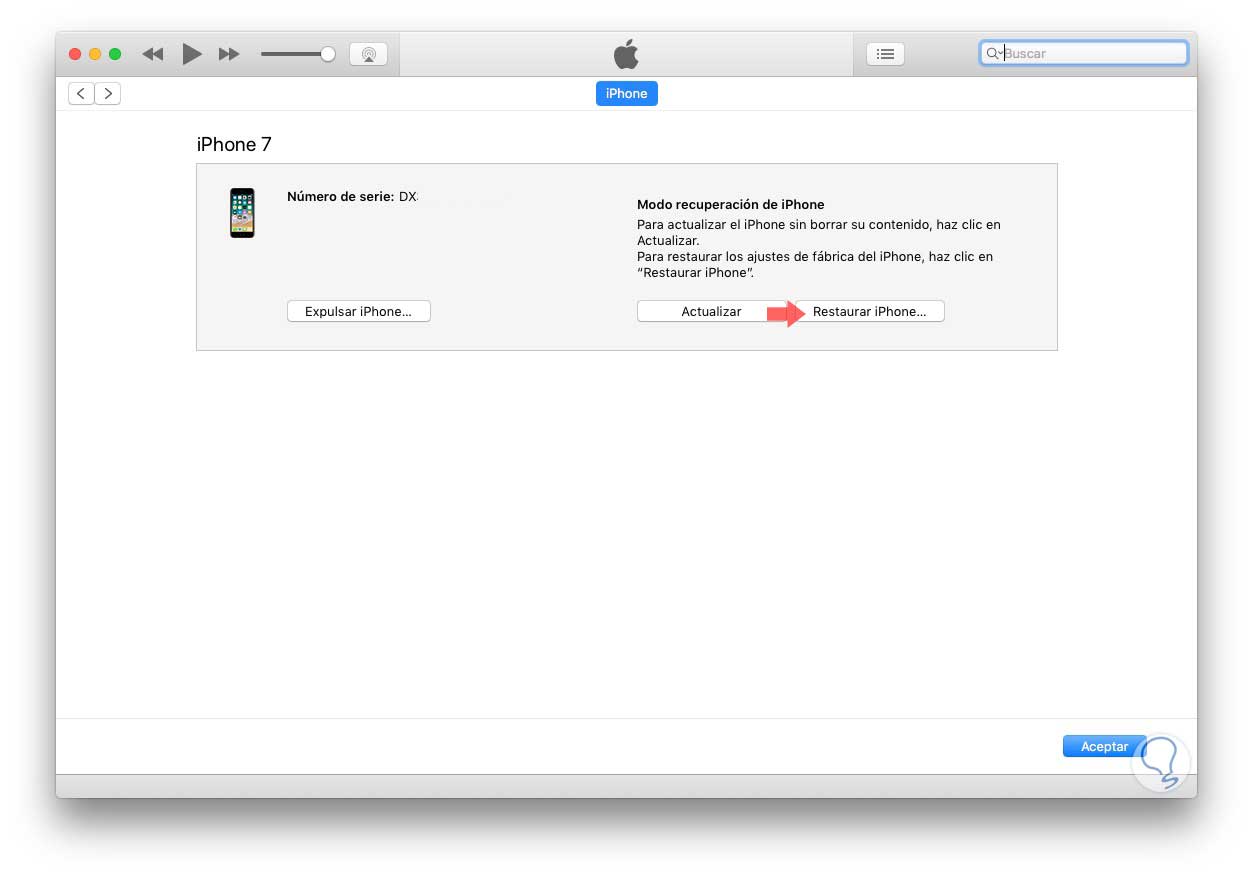Click the Buscar search field

click(1084, 53)
